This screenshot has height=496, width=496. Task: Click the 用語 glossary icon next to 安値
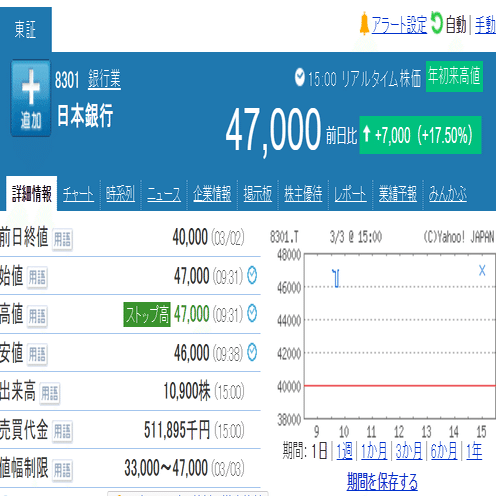click(37, 354)
